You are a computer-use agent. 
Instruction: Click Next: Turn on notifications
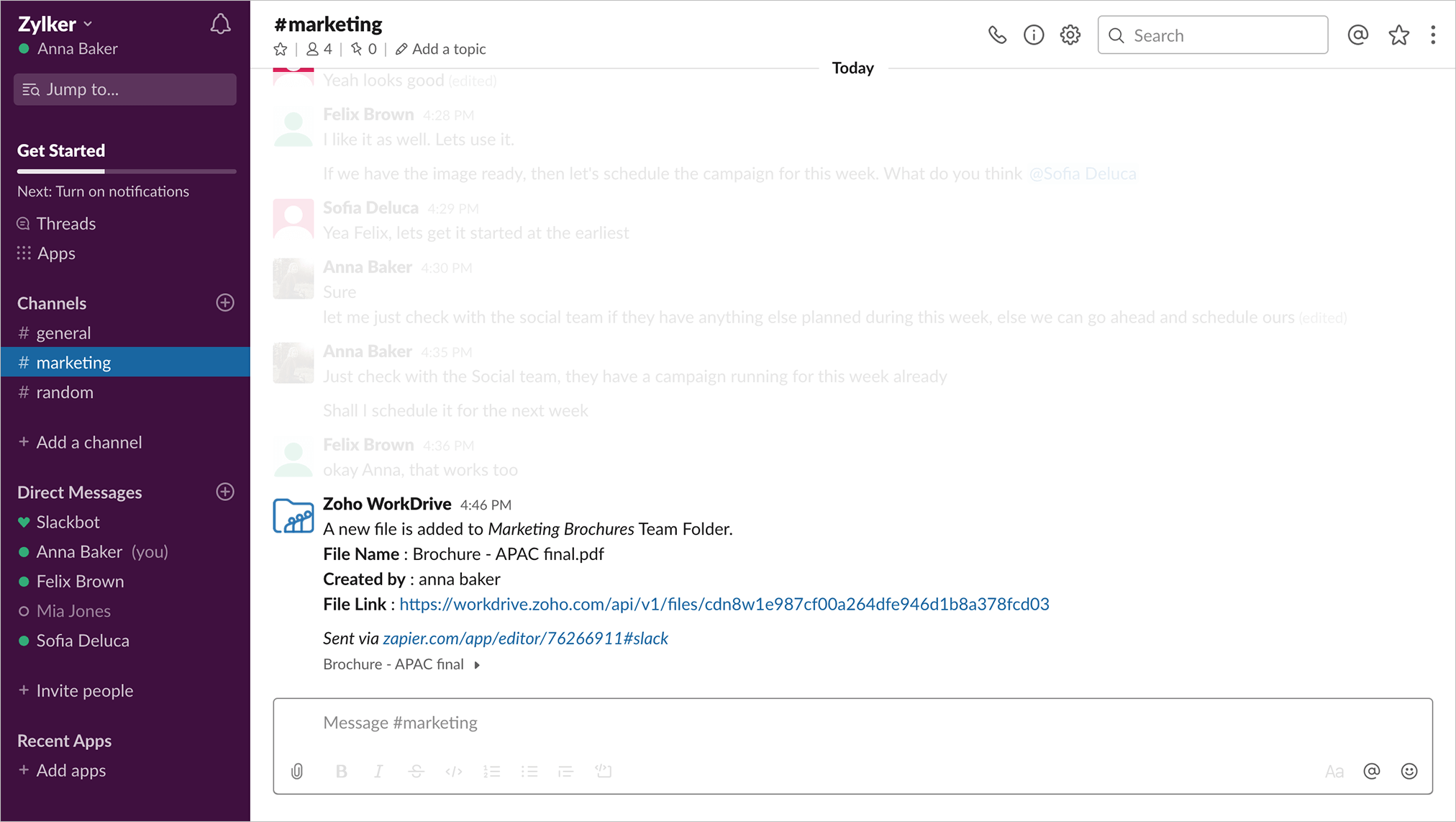pos(103,191)
